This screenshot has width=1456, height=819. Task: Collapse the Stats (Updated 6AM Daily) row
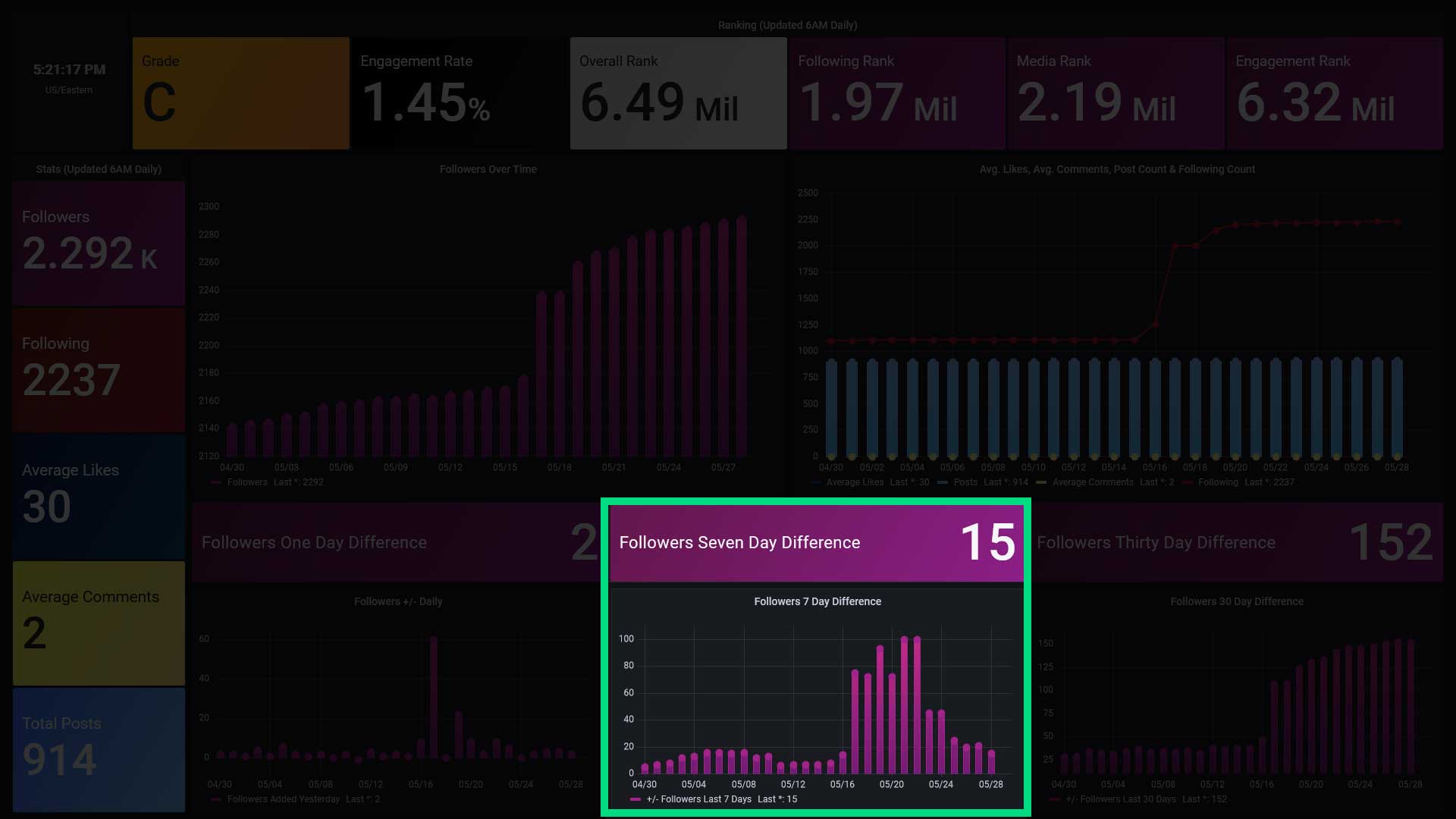pyautogui.click(x=99, y=169)
